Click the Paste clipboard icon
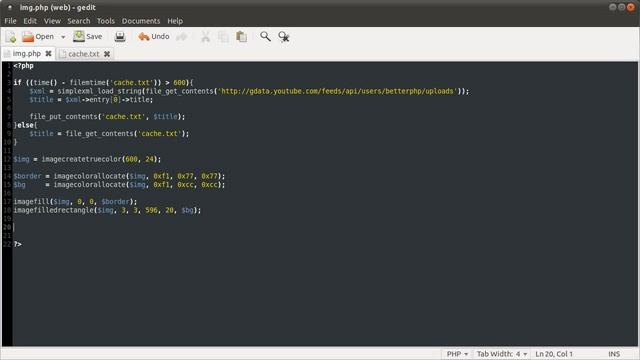This screenshot has width=640, height=360. pyautogui.click(x=242, y=37)
